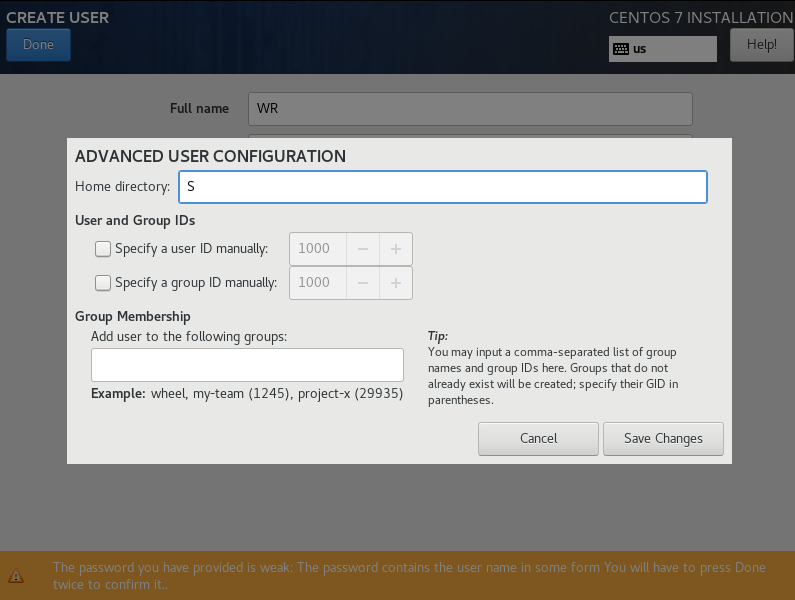Click Save Changes button
795x600 pixels.
[663, 439]
